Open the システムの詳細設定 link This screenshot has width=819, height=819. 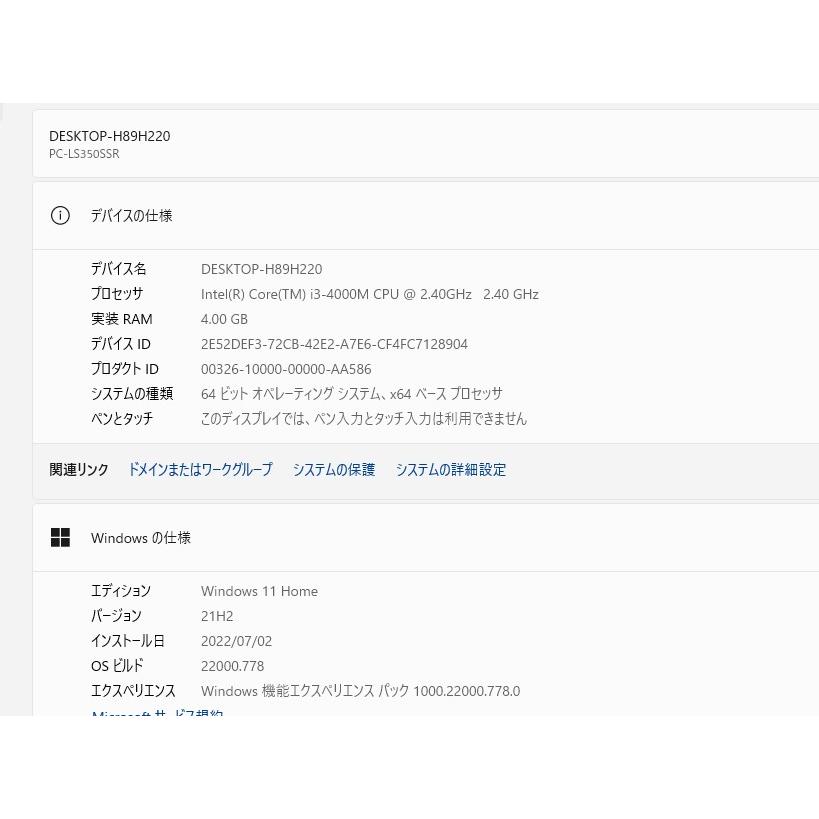[x=450, y=470]
